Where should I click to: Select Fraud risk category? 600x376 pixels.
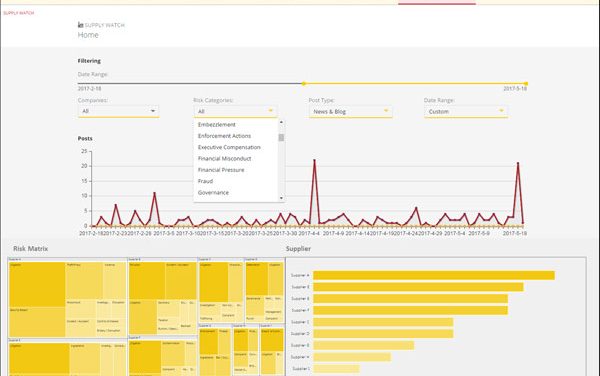point(205,181)
